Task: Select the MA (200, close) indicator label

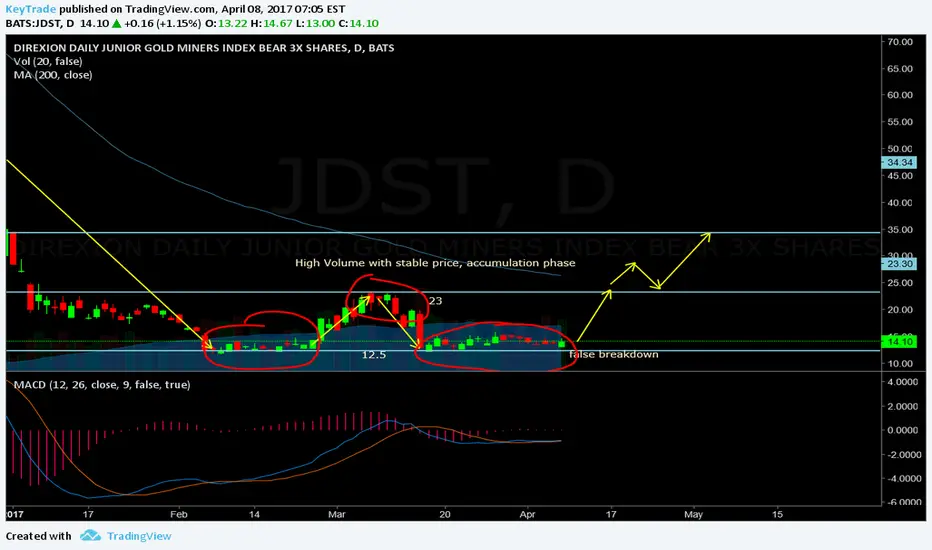Action: 53,75
